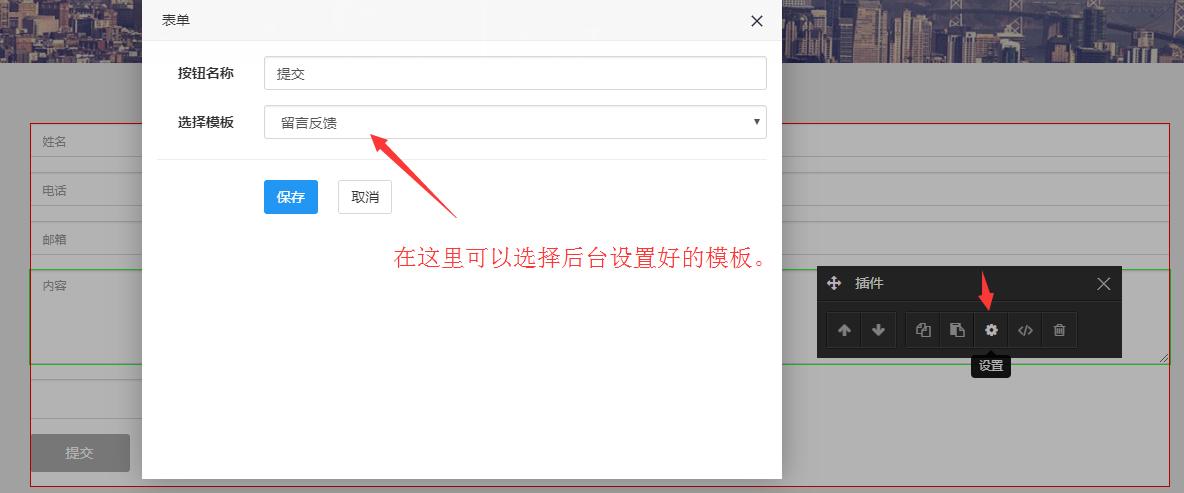Screen dimensions: 1184x493
Task: Delete the plugin with trash icon
Action: click(1059, 330)
